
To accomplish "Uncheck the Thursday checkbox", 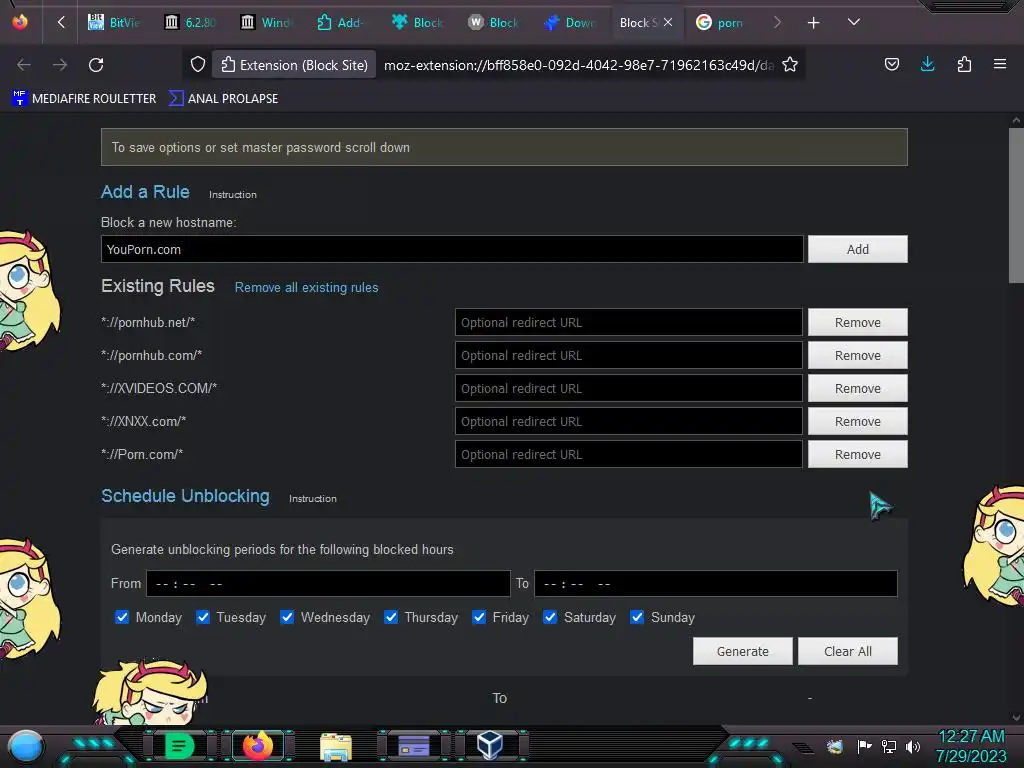I will coord(391,617).
